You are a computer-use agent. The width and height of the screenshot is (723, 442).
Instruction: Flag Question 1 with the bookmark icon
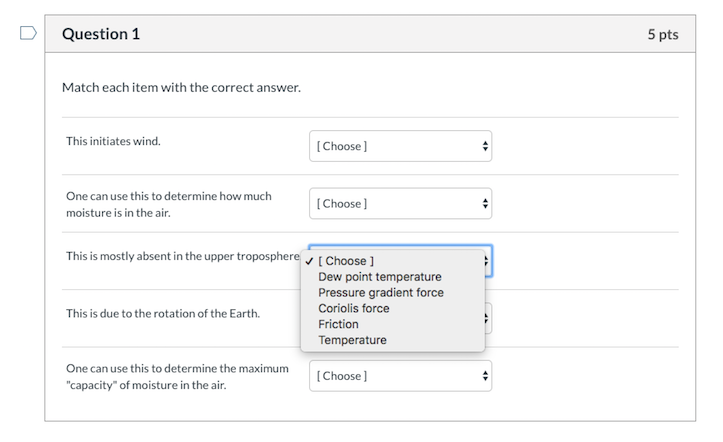point(28,33)
